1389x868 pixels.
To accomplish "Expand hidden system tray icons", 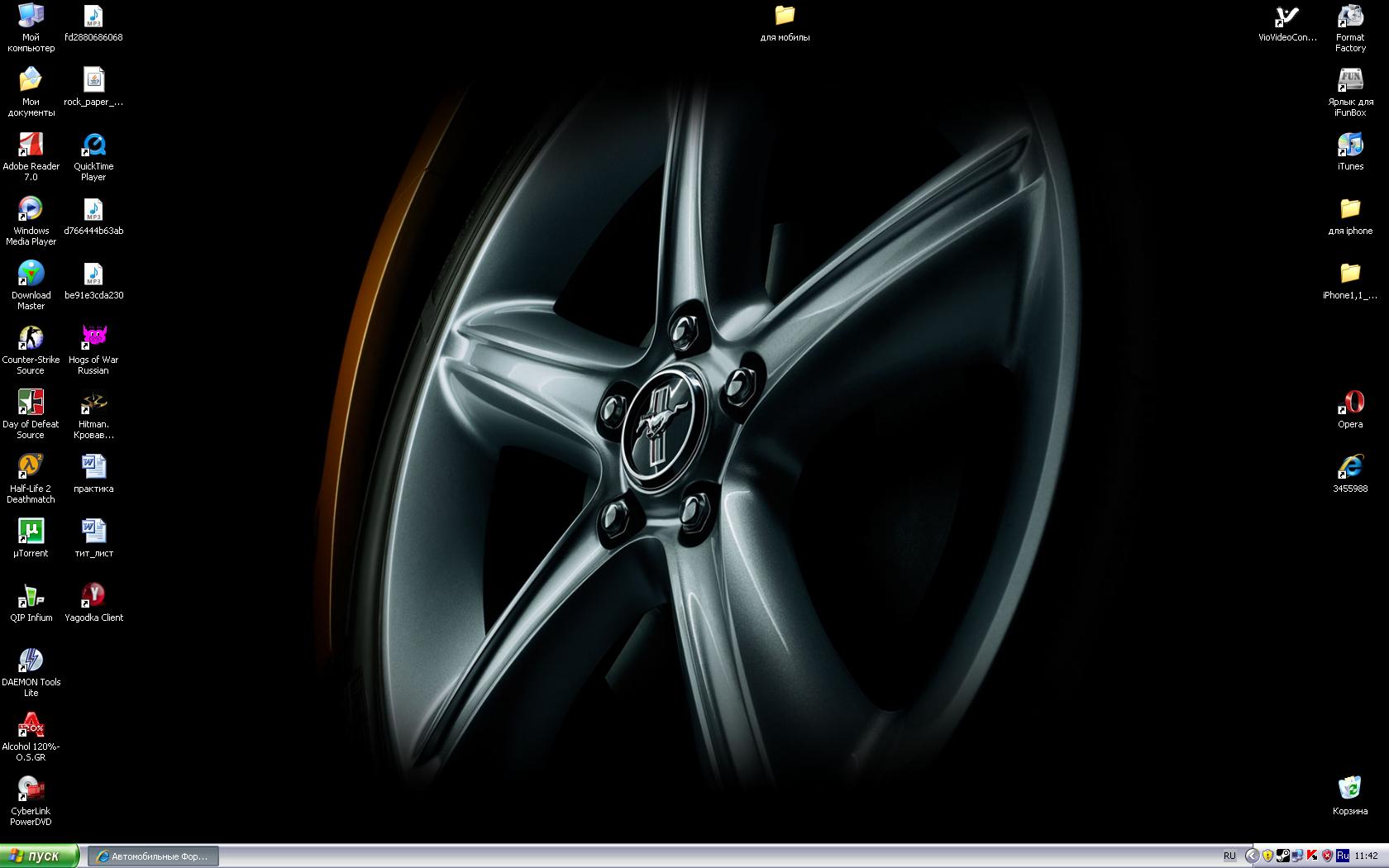I will pos(1252,856).
